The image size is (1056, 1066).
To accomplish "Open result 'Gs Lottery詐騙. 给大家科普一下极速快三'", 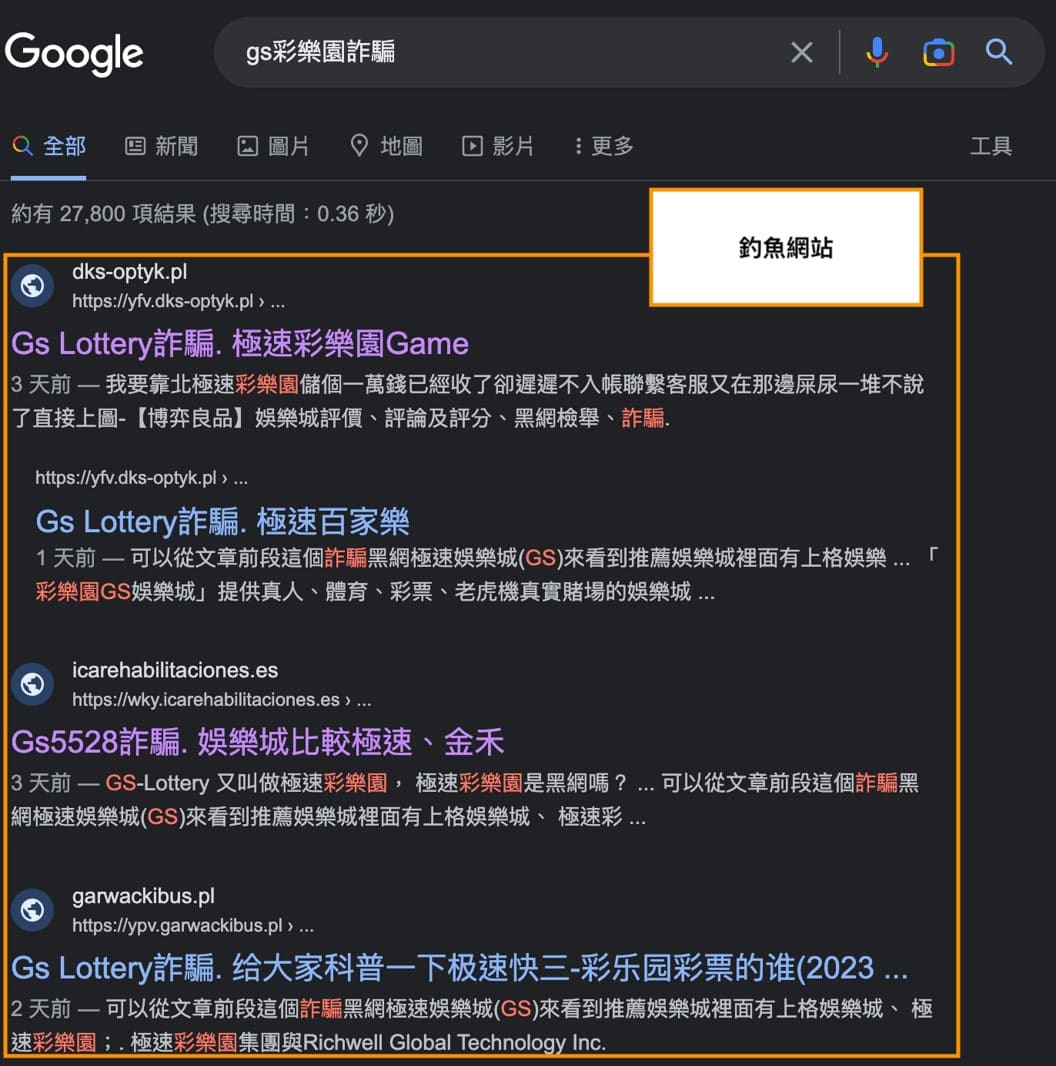I will pyautogui.click(x=460, y=968).
